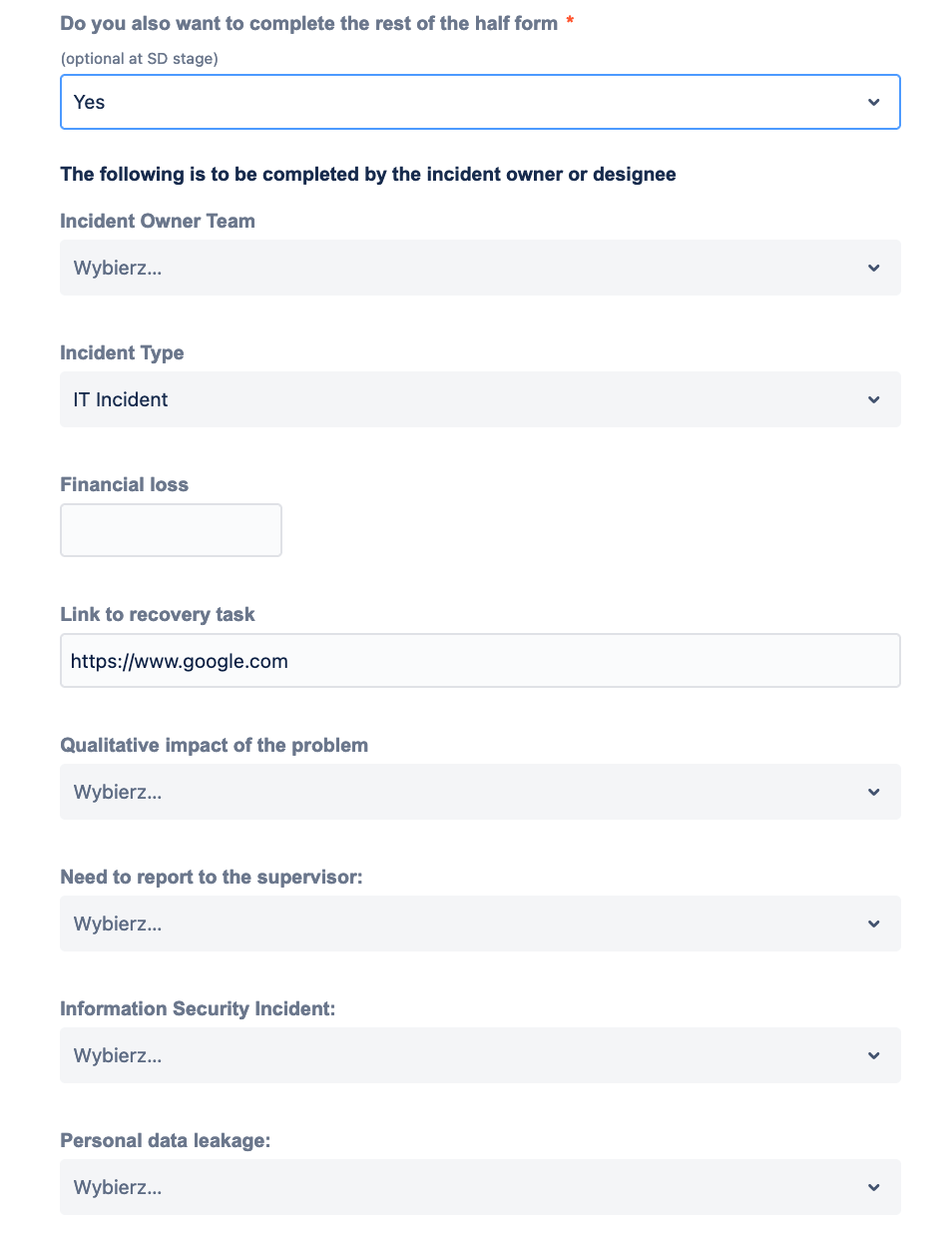
Task: Open the Incident Owner Team dropdown
Action: 459,268
